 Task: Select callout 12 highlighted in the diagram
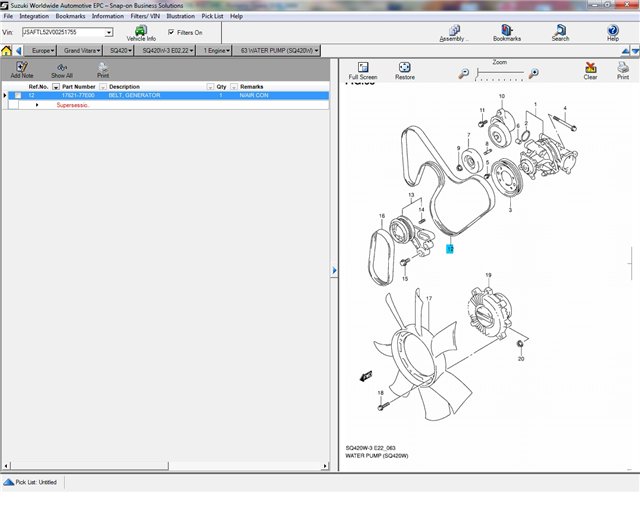pyautogui.click(x=450, y=248)
